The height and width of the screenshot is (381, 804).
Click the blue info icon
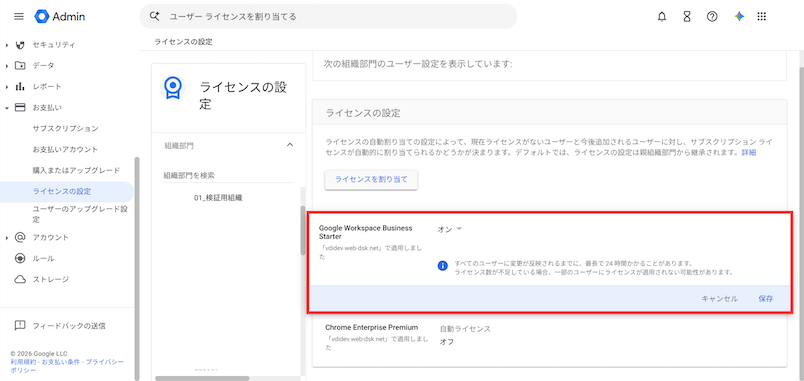coord(443,266)
